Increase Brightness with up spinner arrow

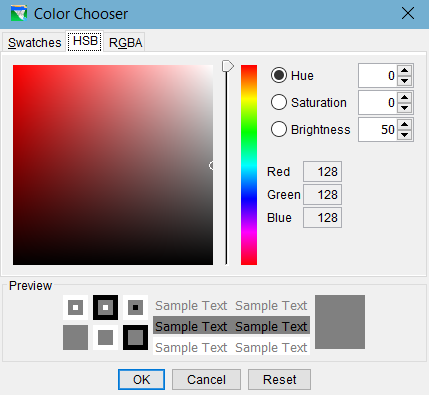coord(405,124)
